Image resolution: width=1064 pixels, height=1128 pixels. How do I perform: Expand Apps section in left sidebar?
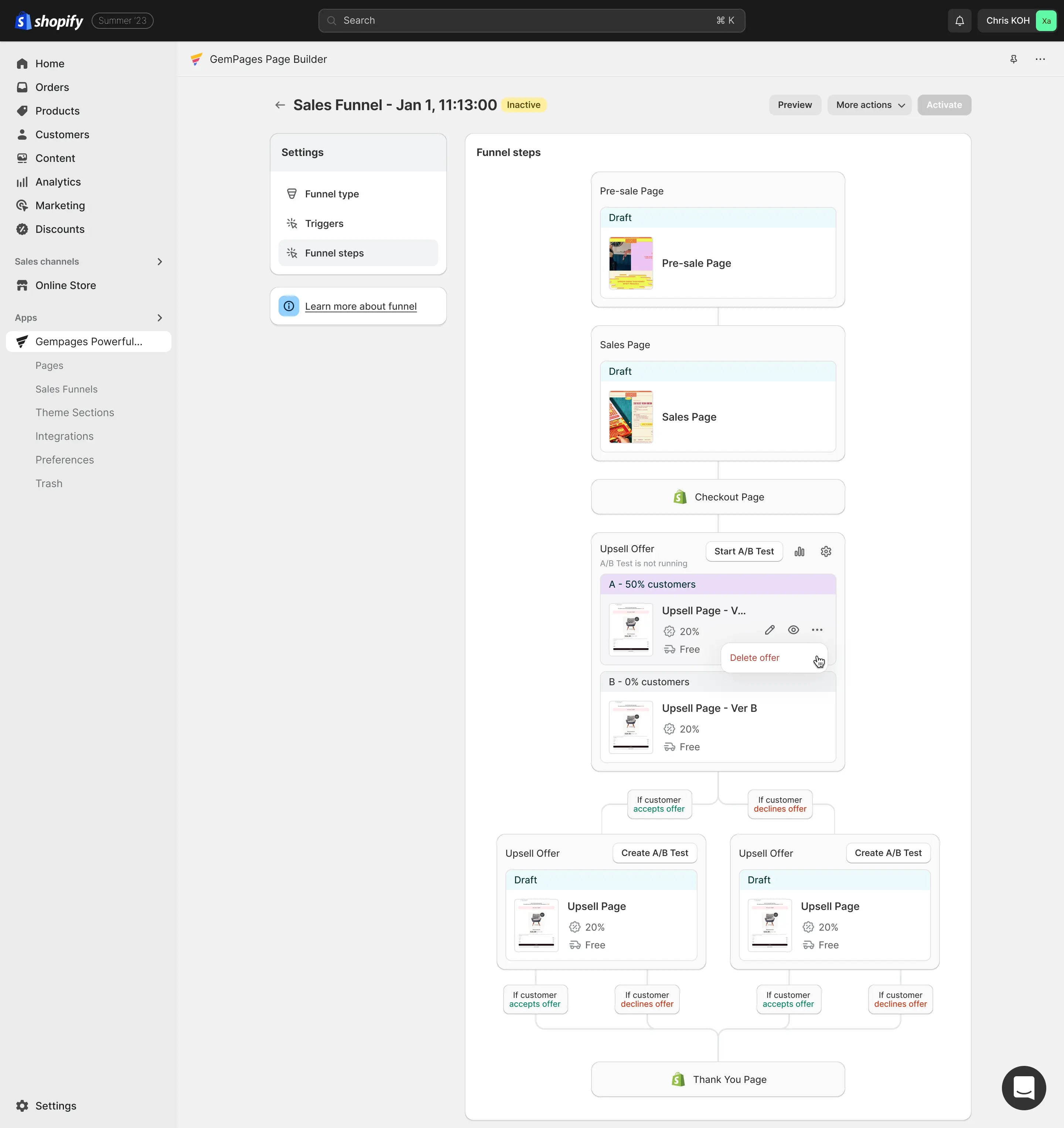pos(159,318)
